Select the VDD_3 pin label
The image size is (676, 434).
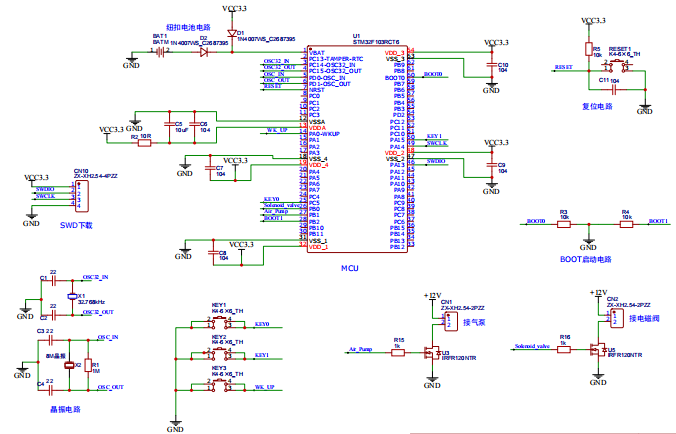(394, 53)
